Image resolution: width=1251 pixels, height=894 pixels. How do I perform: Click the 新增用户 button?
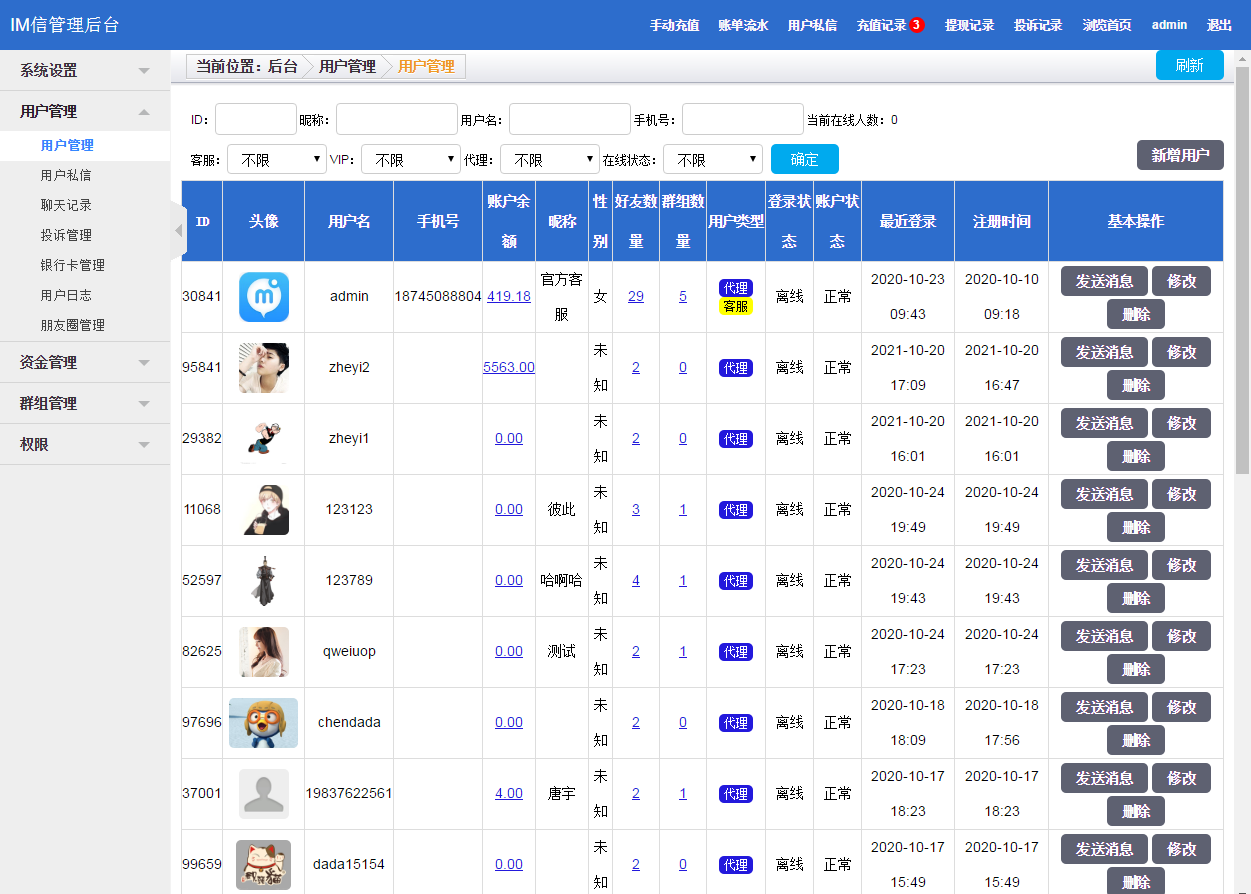point(1180,155)
